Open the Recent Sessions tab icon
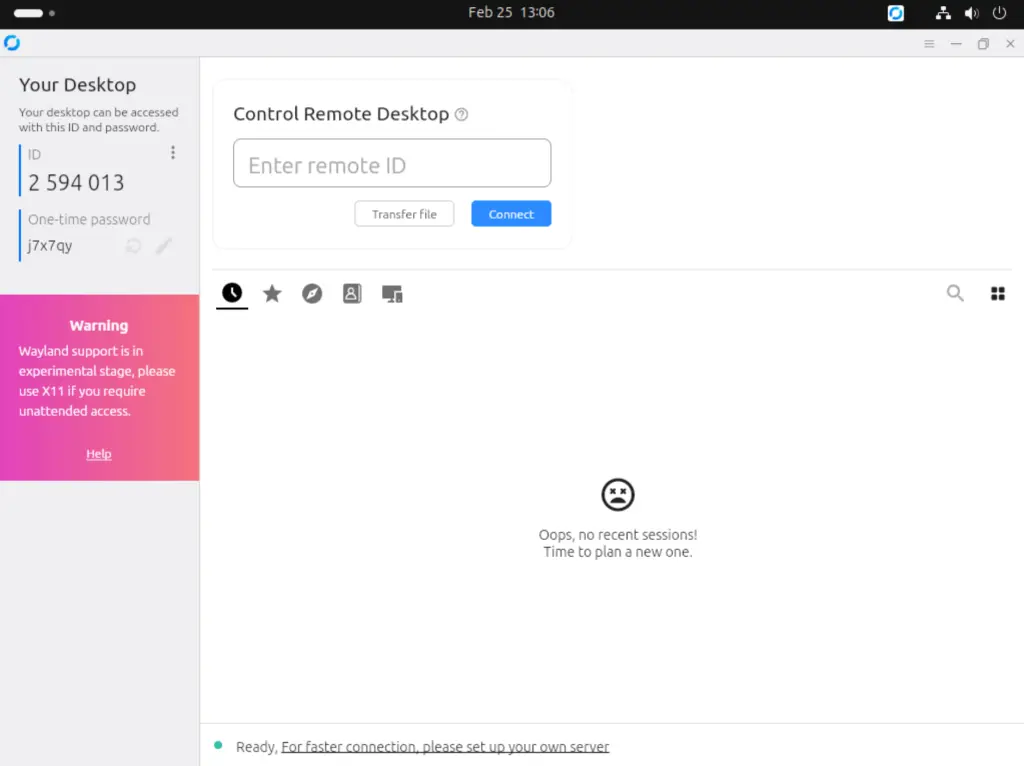Image resolution: width=1024 pixels, height=766 pixels. (x=231, y=293)
